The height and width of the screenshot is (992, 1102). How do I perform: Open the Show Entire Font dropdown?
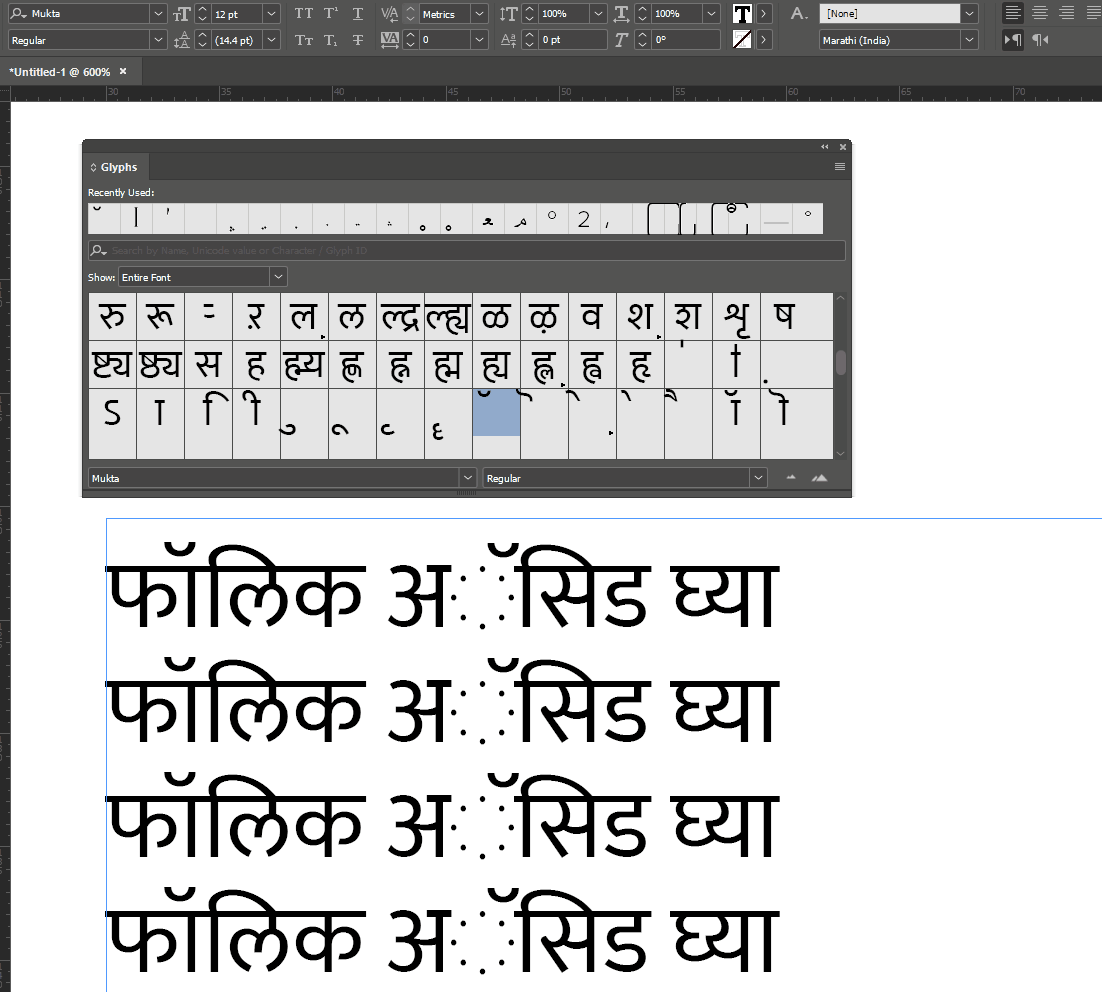(x=278, y=277)
